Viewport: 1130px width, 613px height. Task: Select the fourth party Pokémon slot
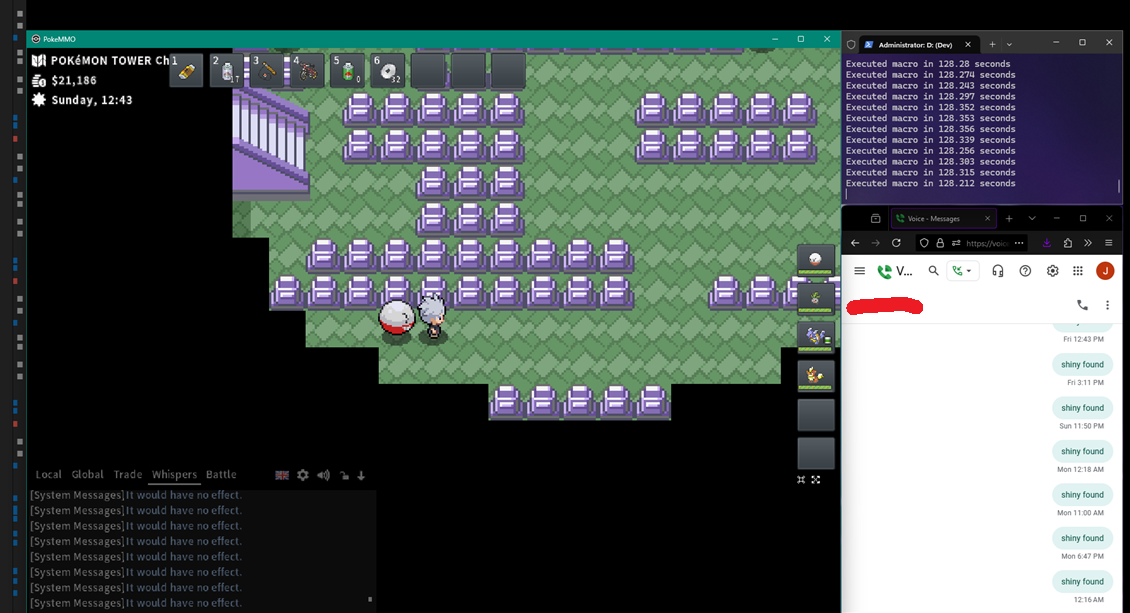[x=816, y=376]
